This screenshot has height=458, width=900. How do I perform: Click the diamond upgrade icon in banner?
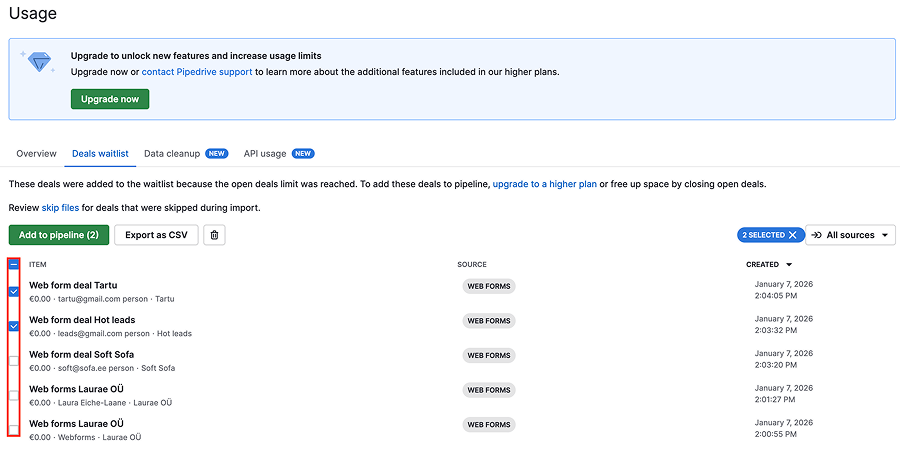[39, 62]
